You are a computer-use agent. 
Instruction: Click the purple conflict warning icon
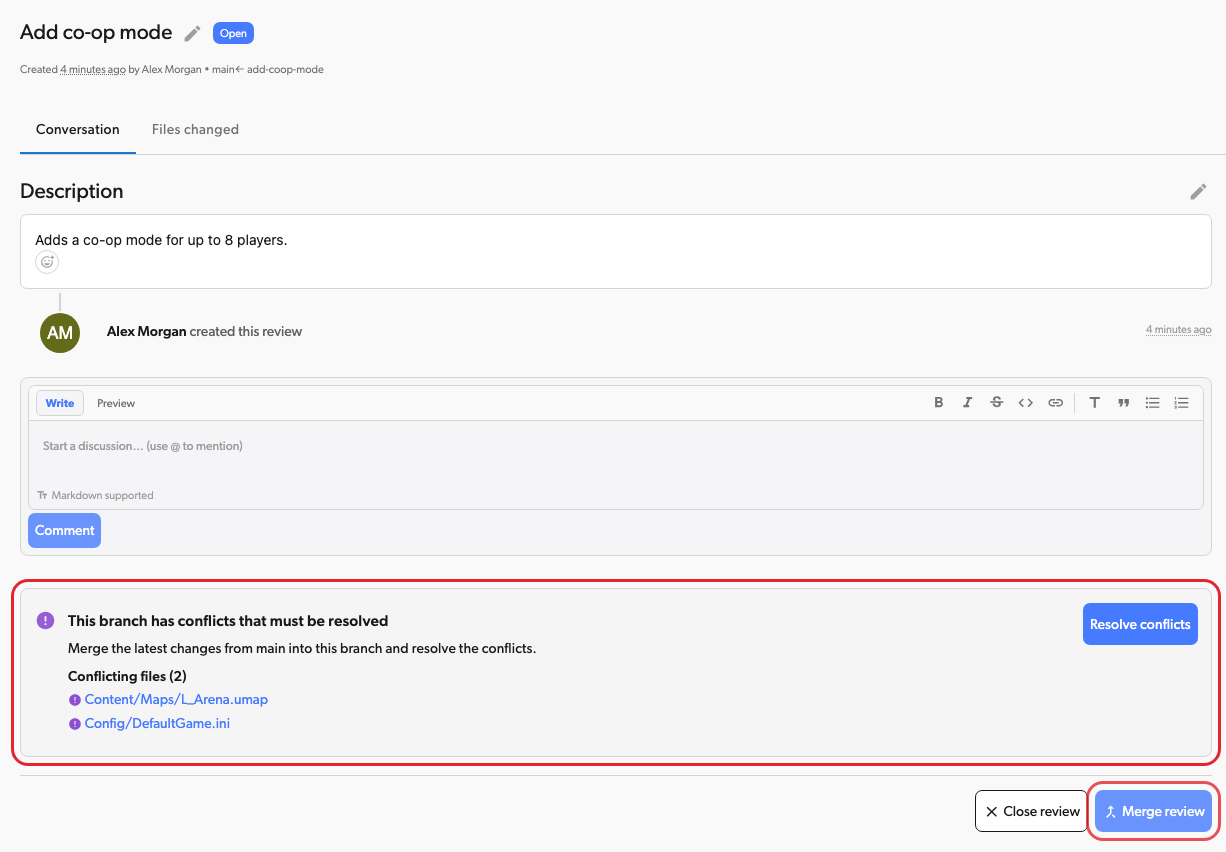pos(45,620)
